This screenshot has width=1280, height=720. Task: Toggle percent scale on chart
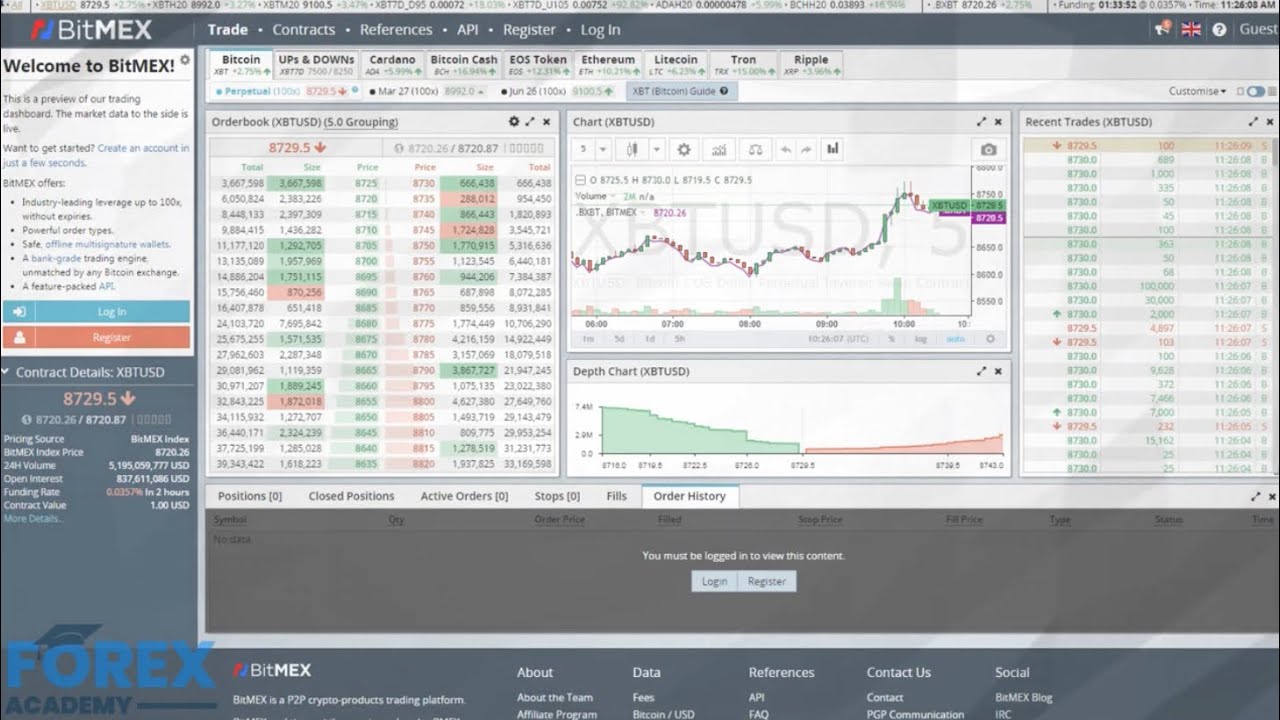[891, 339]
